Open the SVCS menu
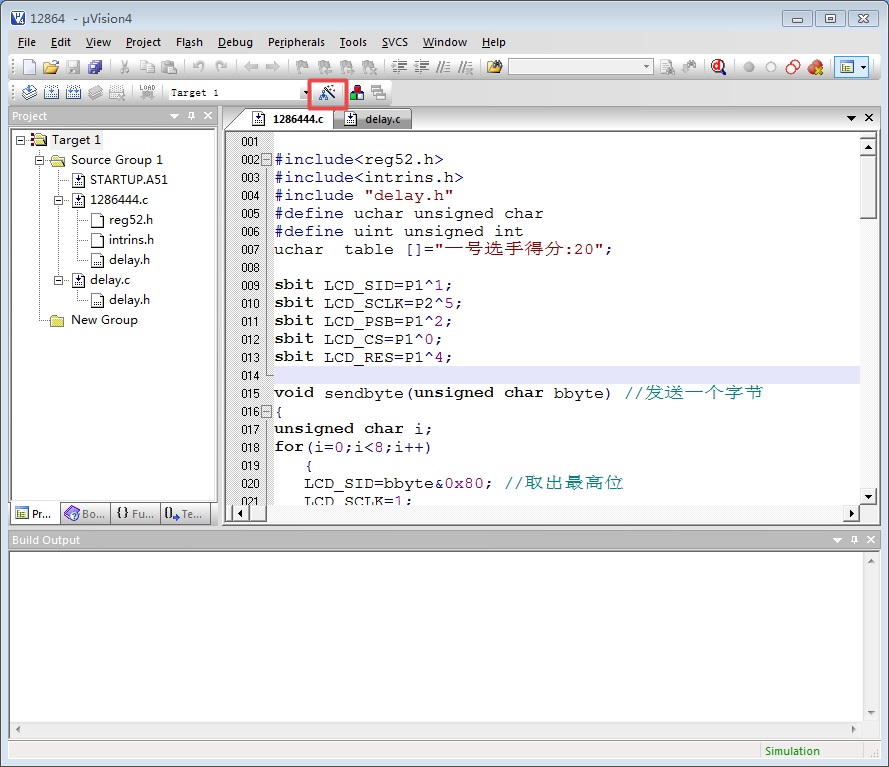The image size is (889, 767). coord(395,42)
